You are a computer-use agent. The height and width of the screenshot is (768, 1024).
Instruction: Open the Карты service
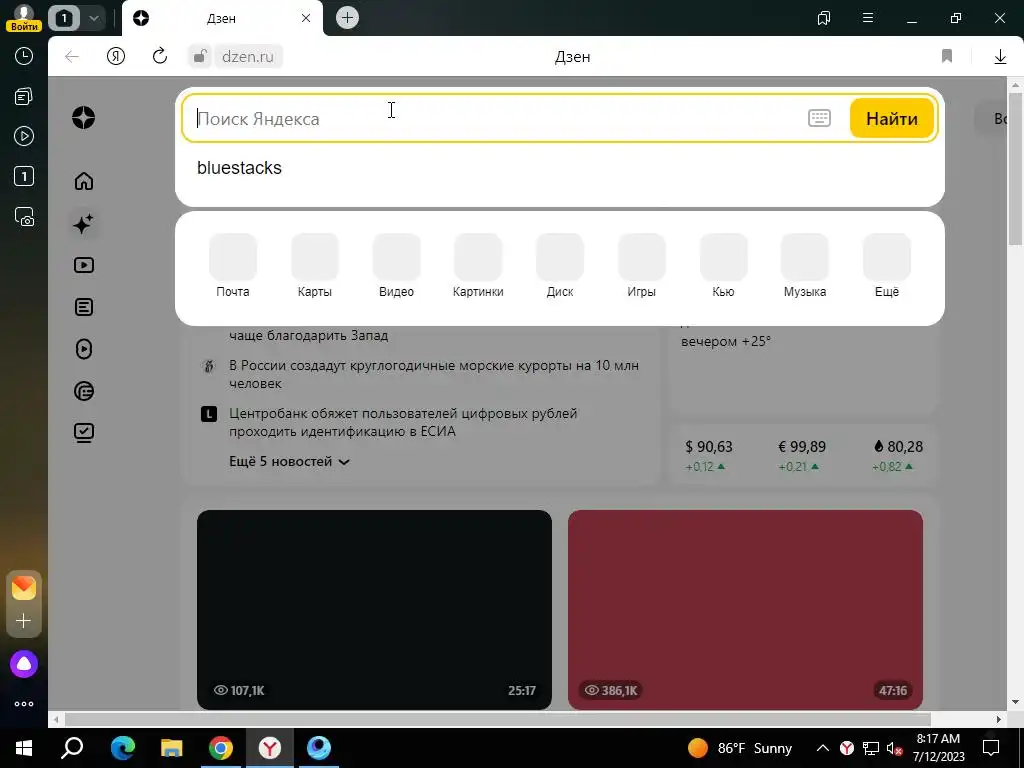315,266
